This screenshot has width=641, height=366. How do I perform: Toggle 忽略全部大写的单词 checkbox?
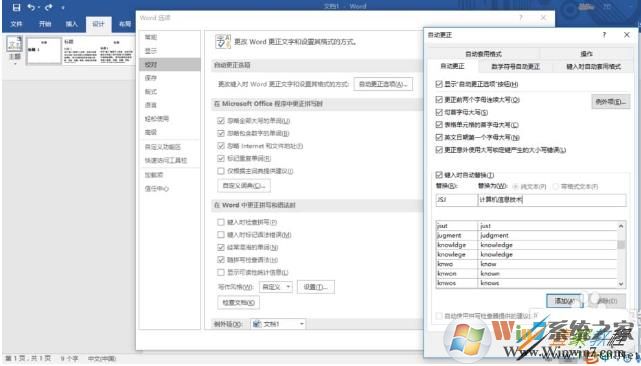(x=221, y=121)
